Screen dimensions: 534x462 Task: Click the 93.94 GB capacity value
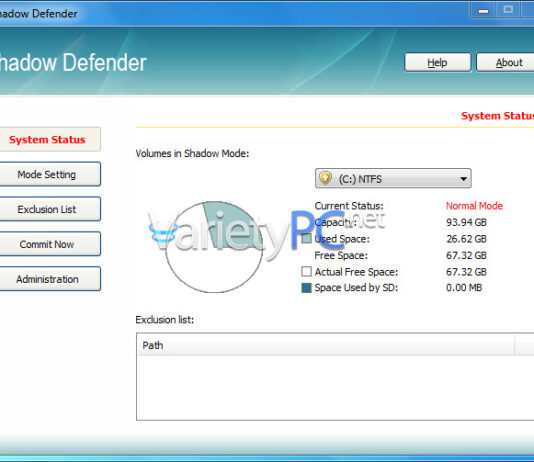point(466,222)
